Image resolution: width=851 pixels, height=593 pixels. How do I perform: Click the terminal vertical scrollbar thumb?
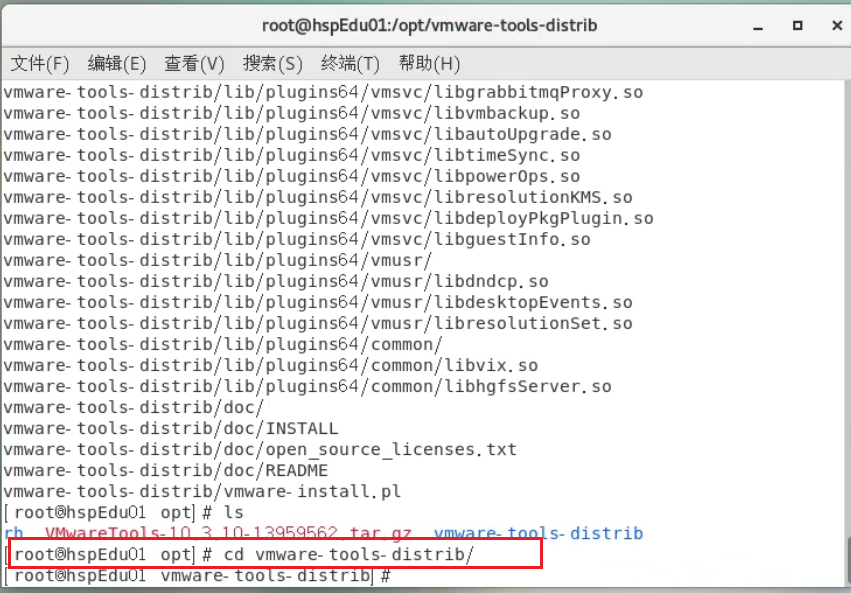(848, 559)
